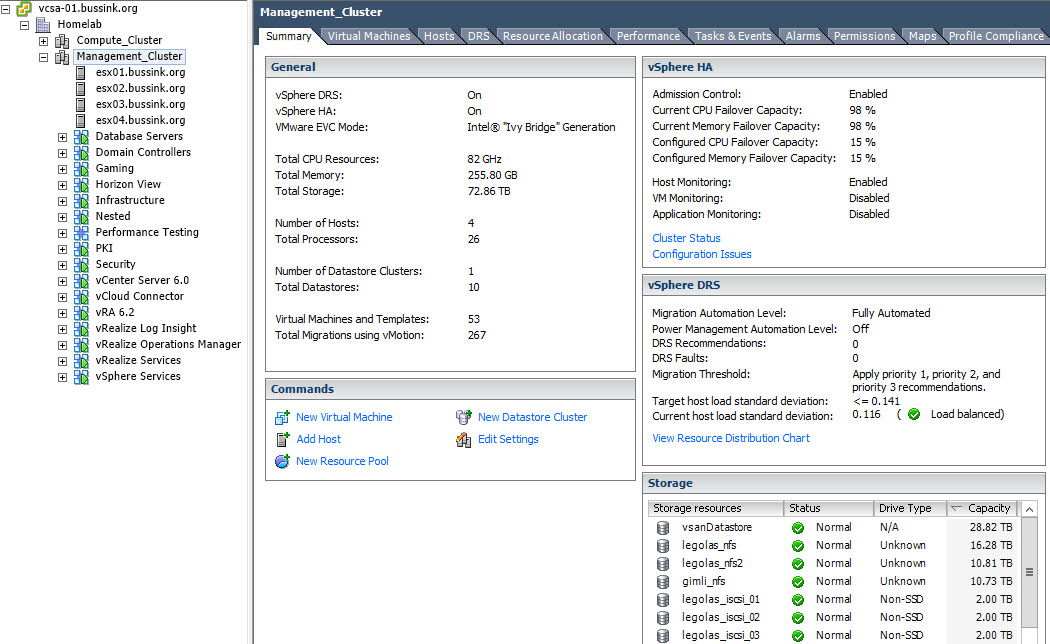Viewport: 1050px width, 644px height.
Task: Open the Permissions tab
Action: click(865, 36)
